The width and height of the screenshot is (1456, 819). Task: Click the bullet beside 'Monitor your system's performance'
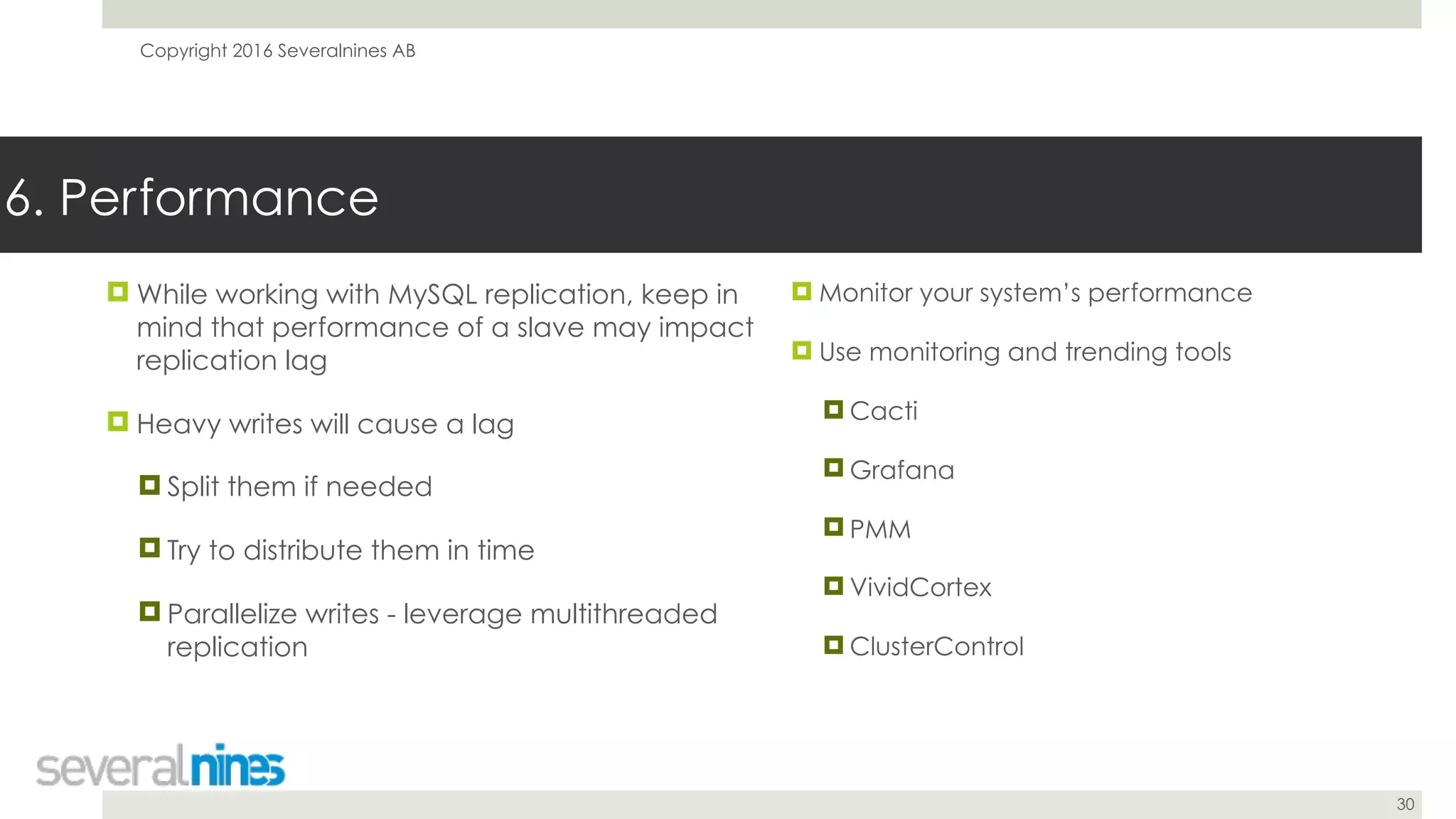tap(802, 291)
